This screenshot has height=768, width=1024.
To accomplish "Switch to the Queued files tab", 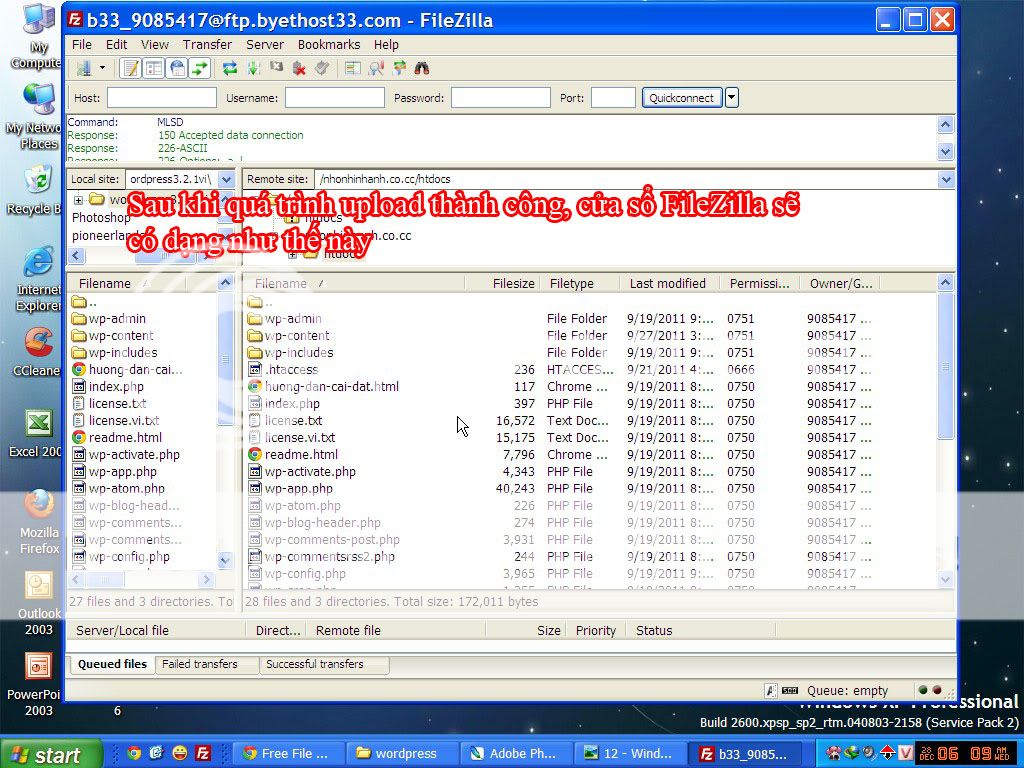I will (112, 664).
